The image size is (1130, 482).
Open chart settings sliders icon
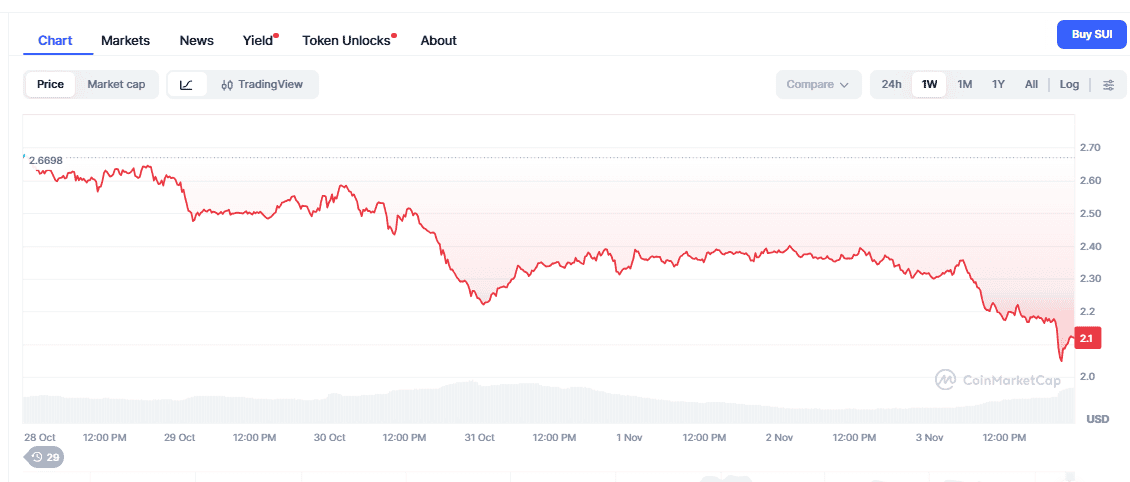tap(1108, 85)
